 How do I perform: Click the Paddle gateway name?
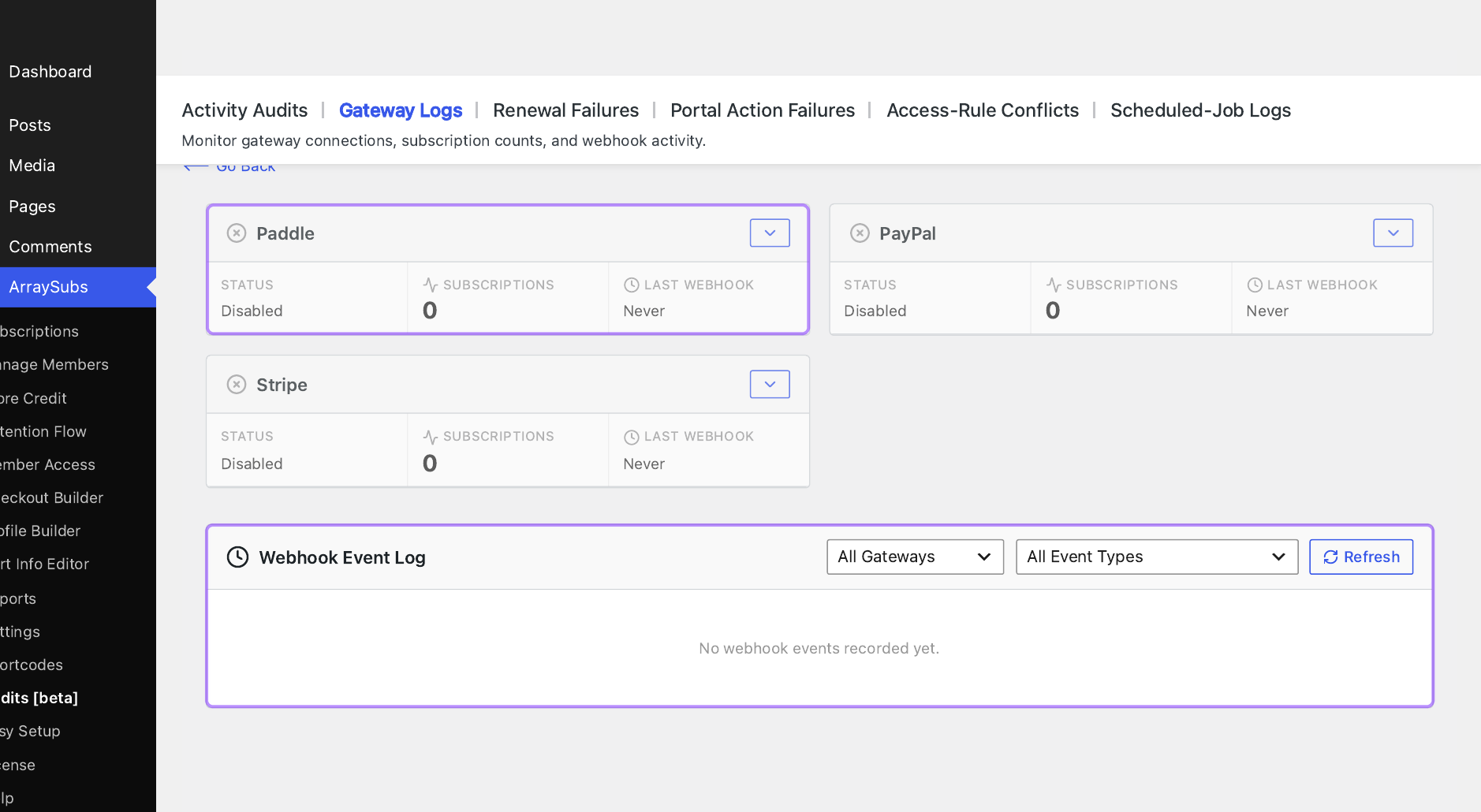pyautogui.click(x=285, y=233)
